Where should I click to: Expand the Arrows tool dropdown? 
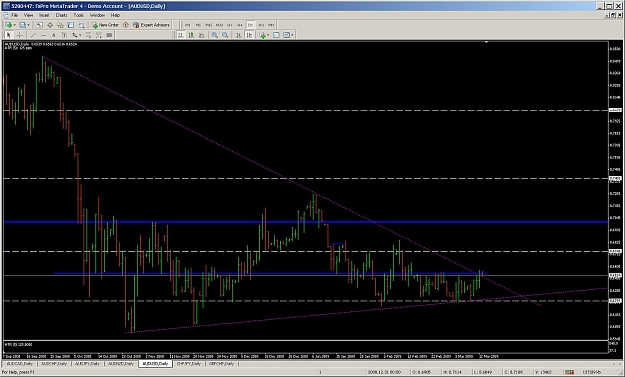point(80,35)
